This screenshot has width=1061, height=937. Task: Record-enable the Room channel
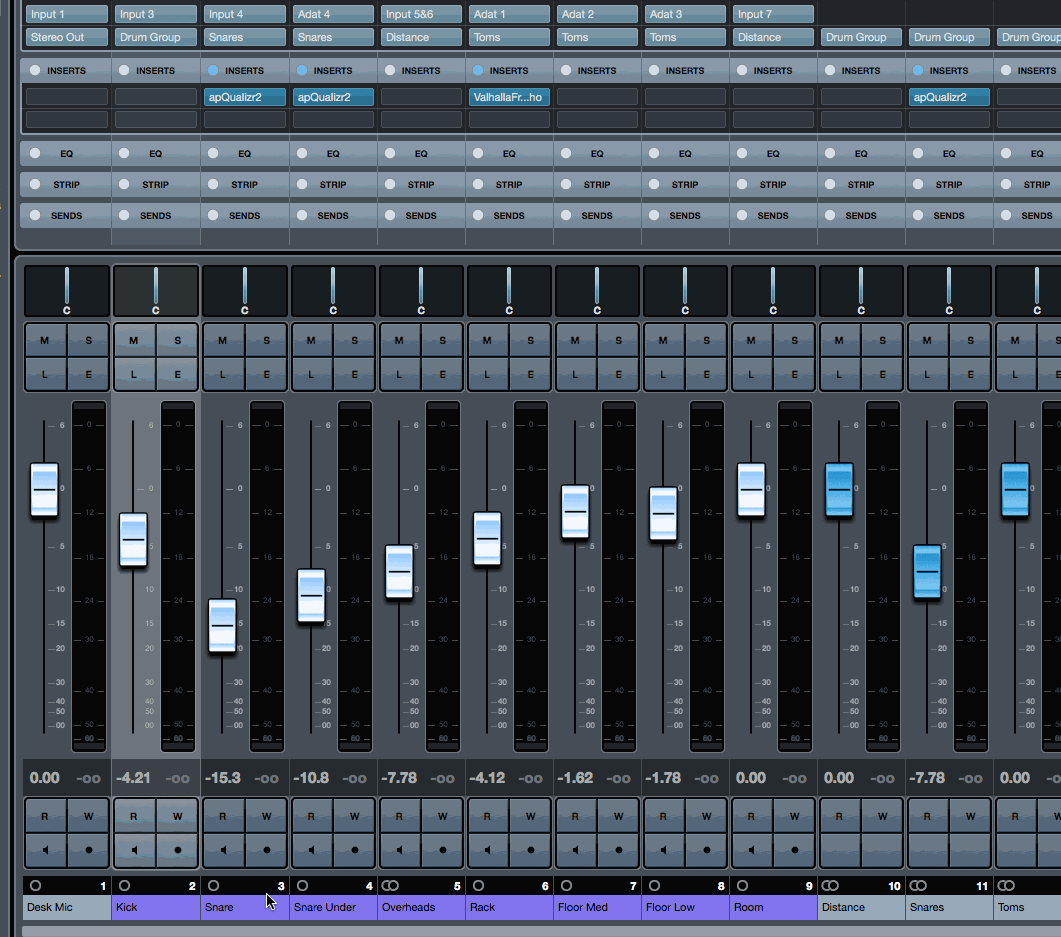[795, 851]
